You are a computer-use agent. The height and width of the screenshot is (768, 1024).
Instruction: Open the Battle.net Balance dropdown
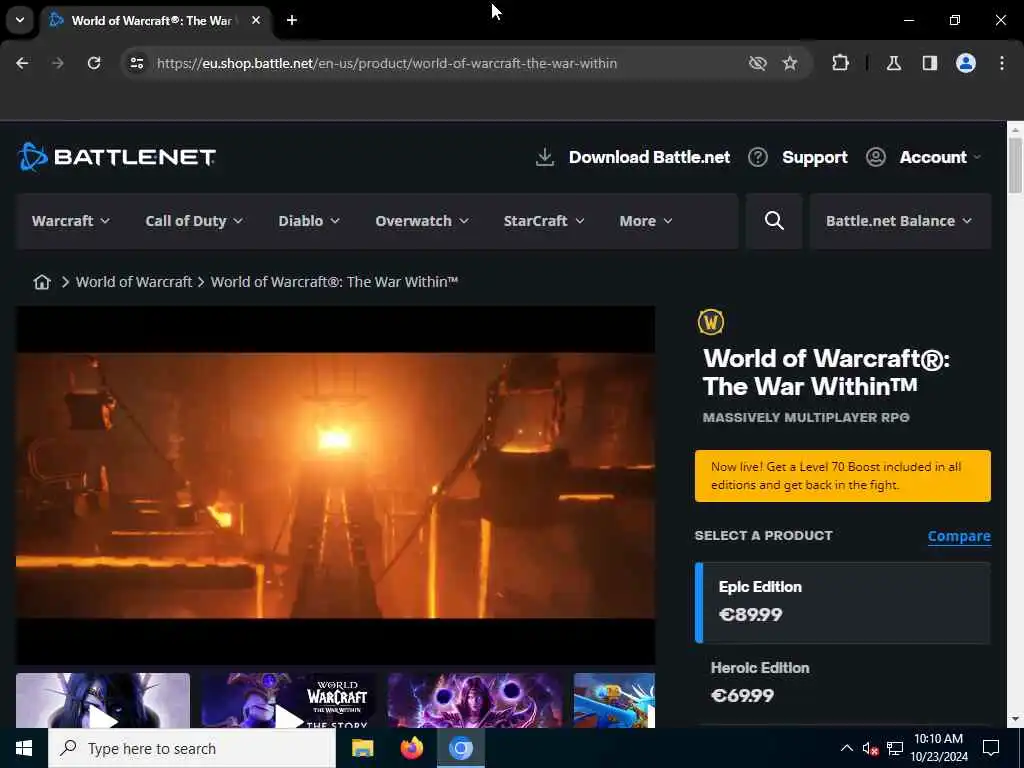900,221
